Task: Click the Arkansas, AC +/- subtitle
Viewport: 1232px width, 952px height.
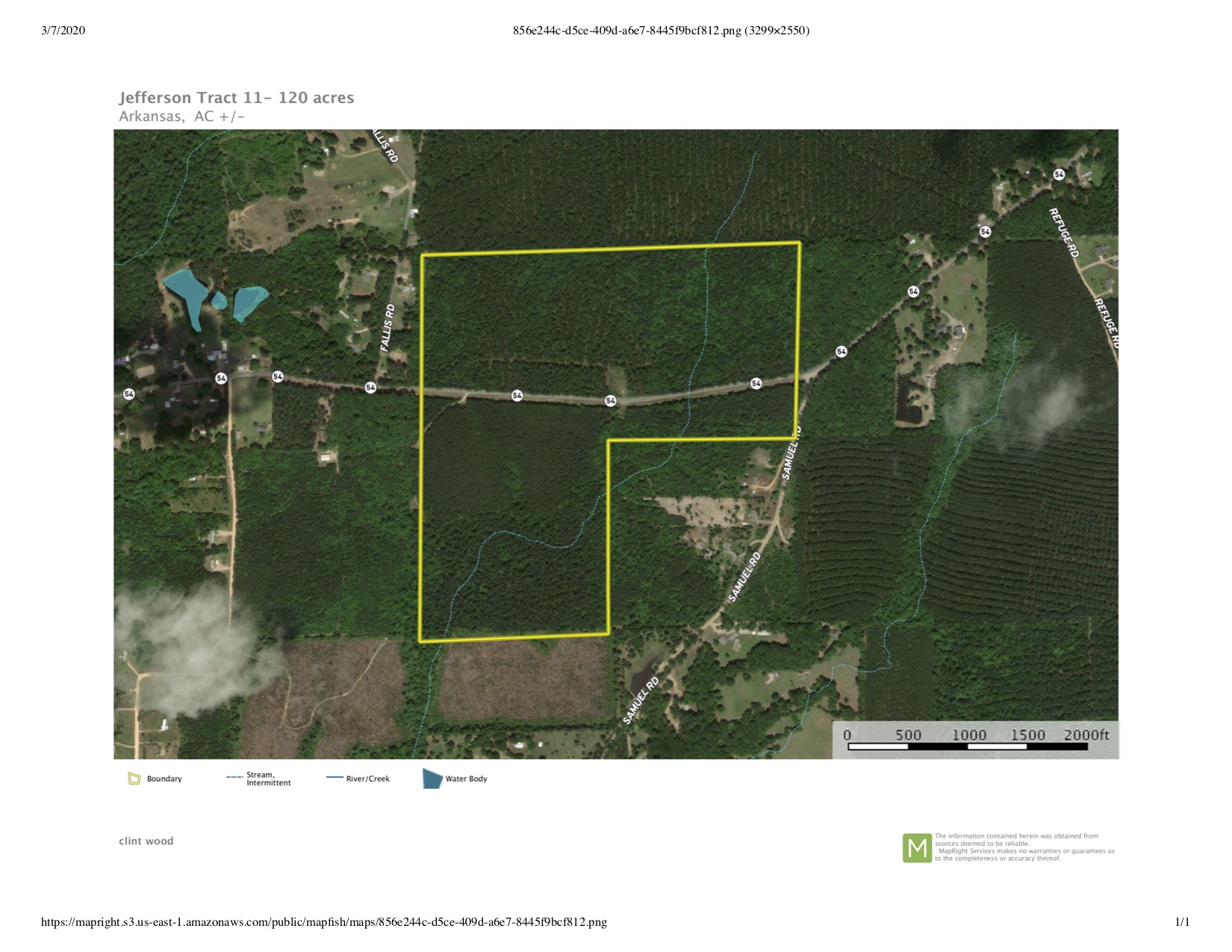Action: pyautogui.click(x=182, y=116)
